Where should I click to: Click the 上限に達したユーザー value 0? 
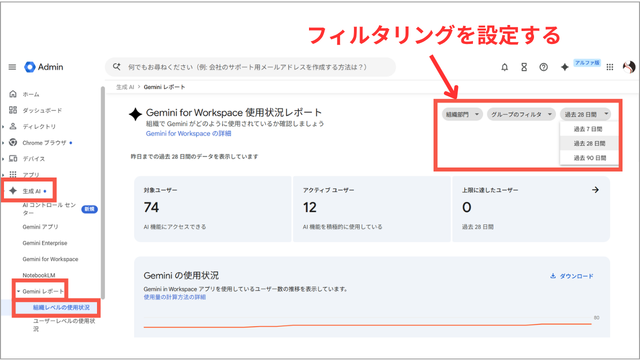[467, 207]
